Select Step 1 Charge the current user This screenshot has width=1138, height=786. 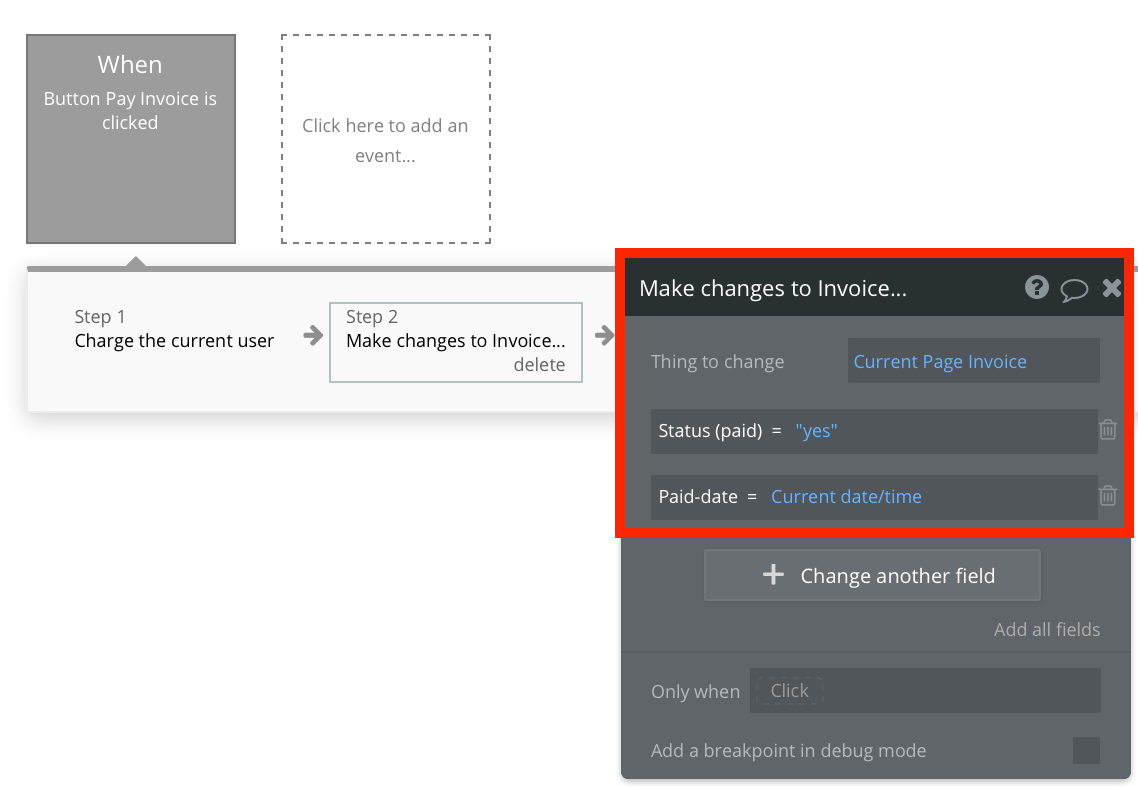174,330
